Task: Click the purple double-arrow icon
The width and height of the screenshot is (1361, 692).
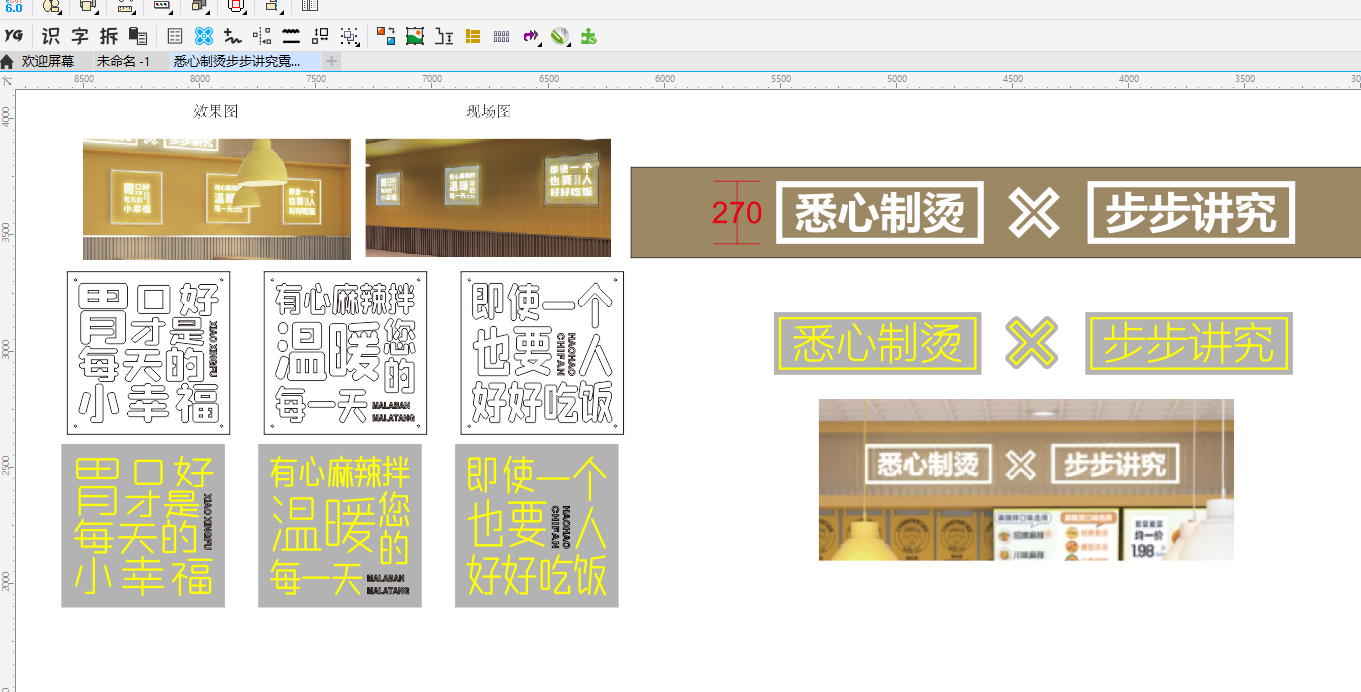Action: pyautogui.click(x=531, y=36)
